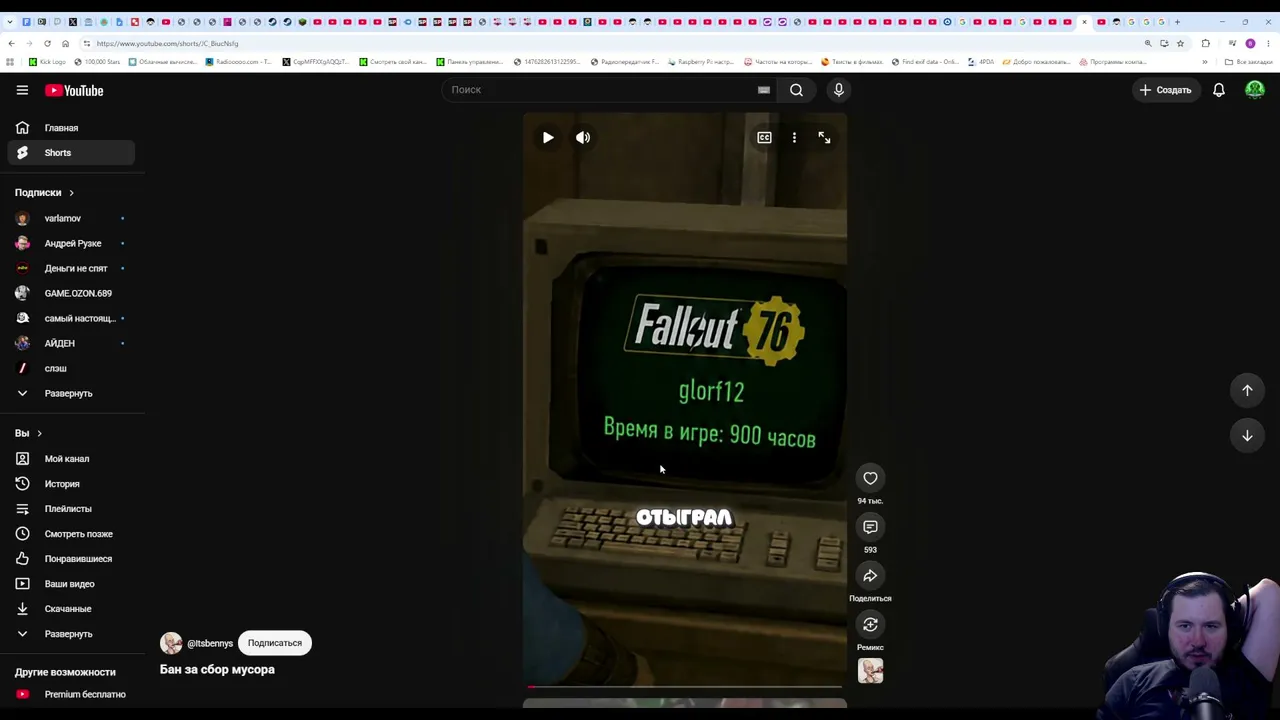Viewport: 1280px width, 720px height.
Task: Open Скачанные in the sidebar
Action: click(70, 609)
